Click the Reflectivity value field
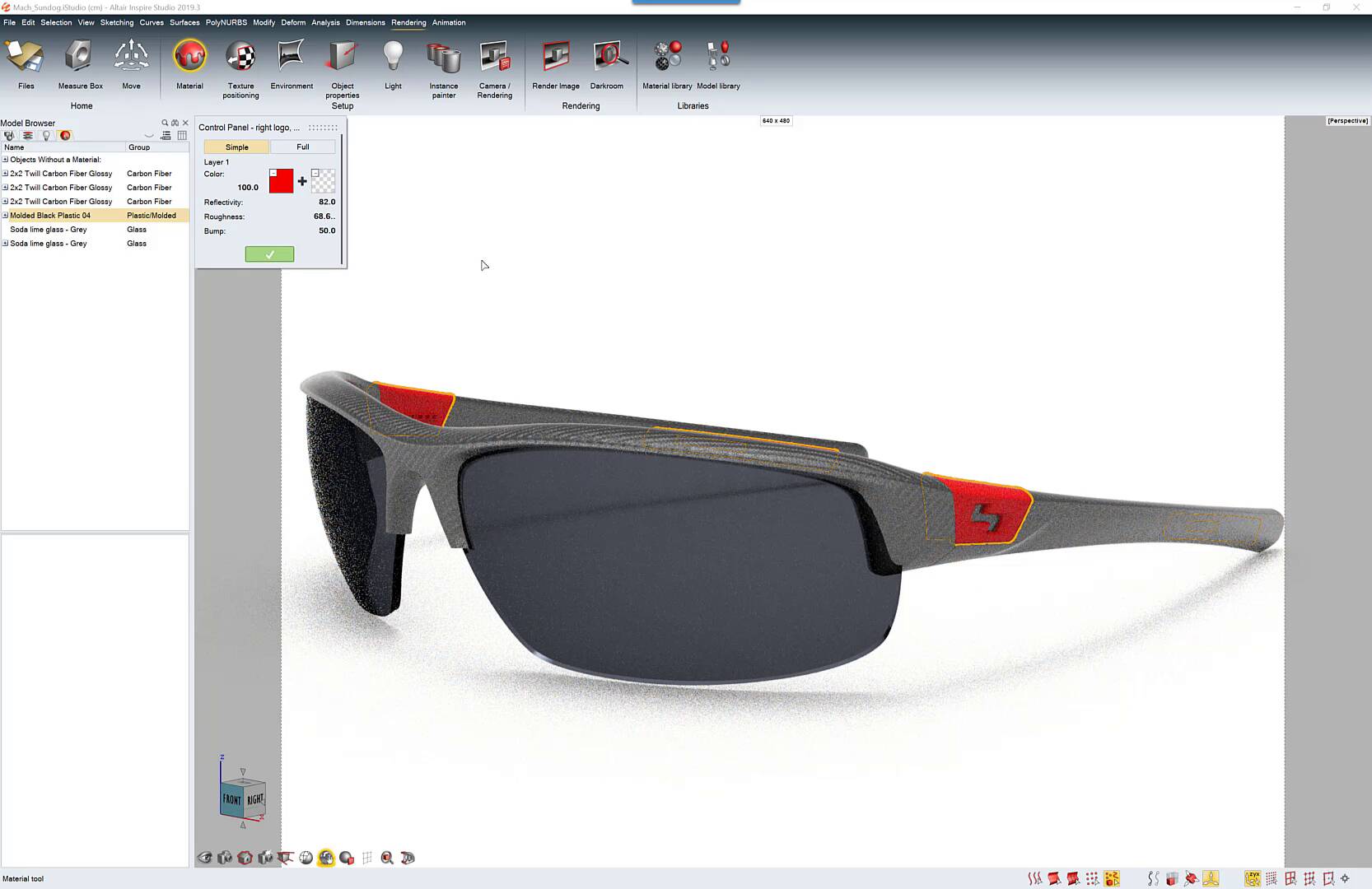The height and width of the screenshot is (889, 1372). point(326,202)
